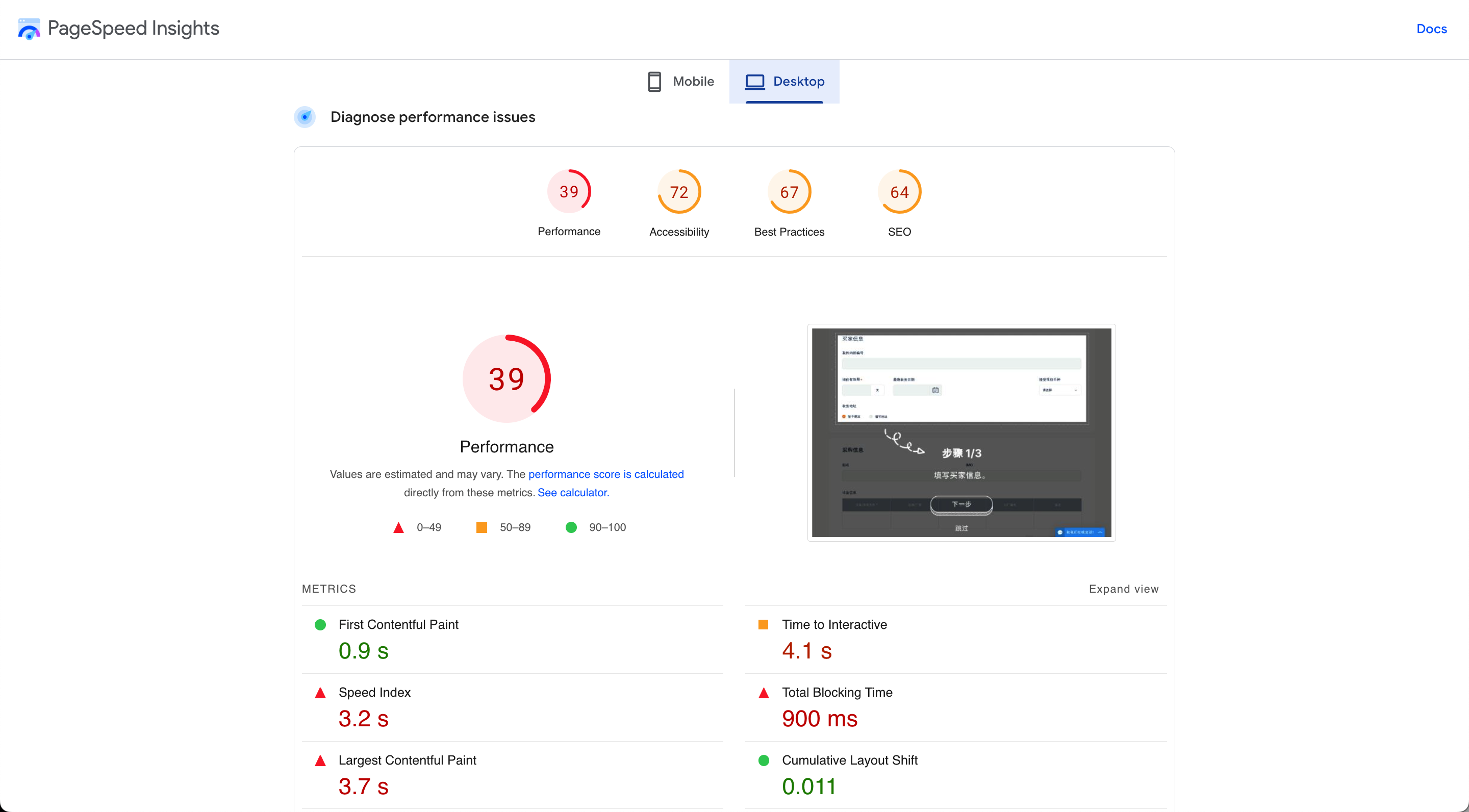1469x812 pixels.
Task: Open 'performance score is calculated' link
Action: [605, 474]
